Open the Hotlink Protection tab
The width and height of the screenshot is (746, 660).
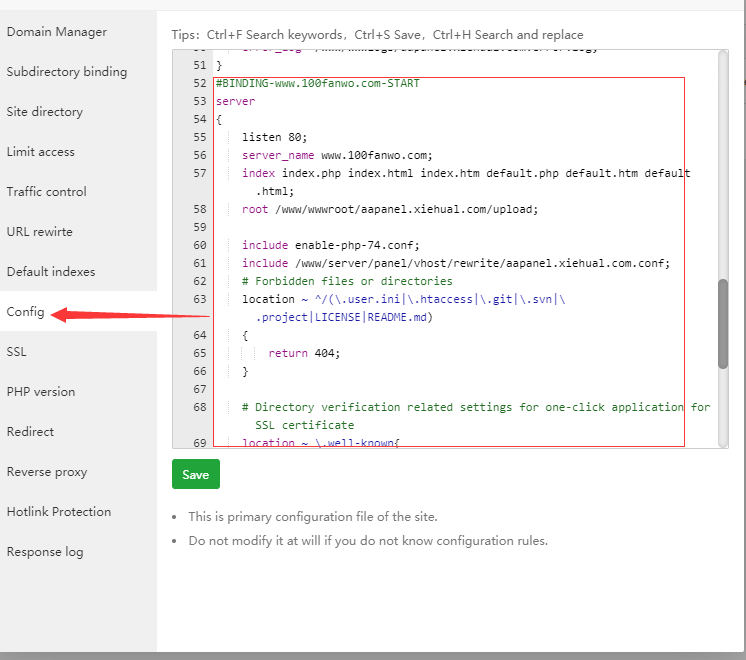pos(58,512)
